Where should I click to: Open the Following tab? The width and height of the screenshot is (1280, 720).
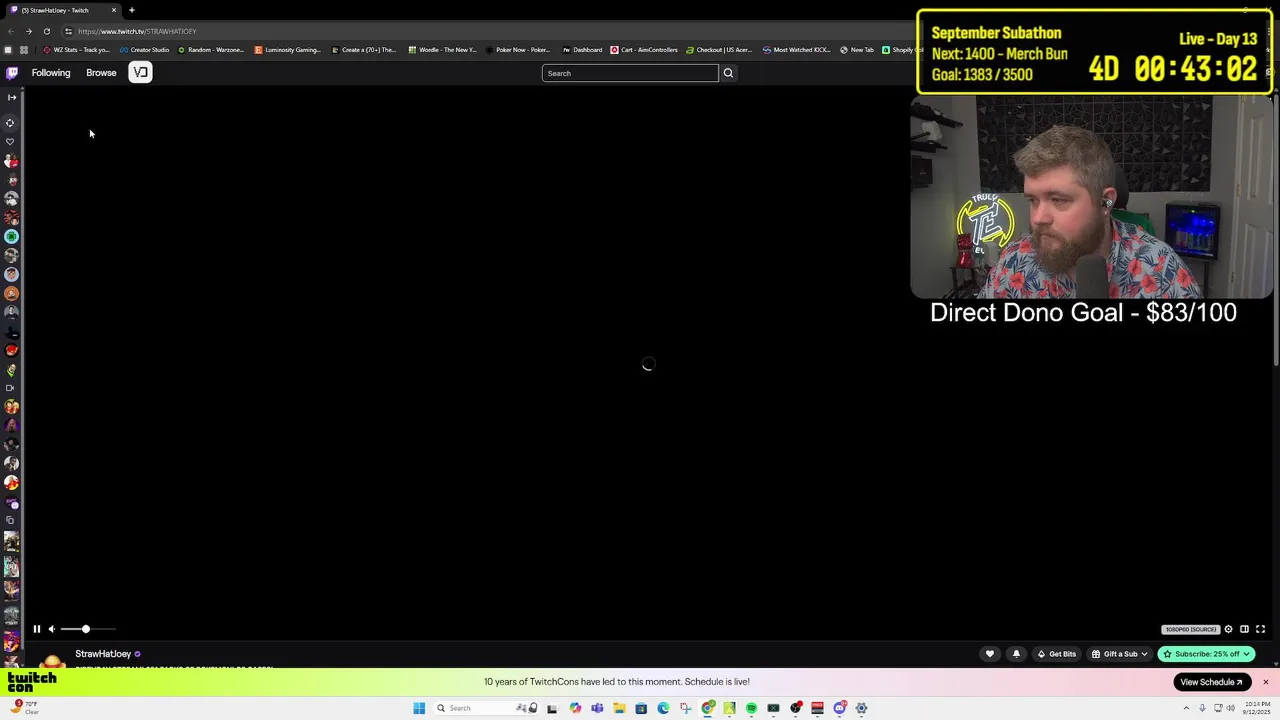51,73
